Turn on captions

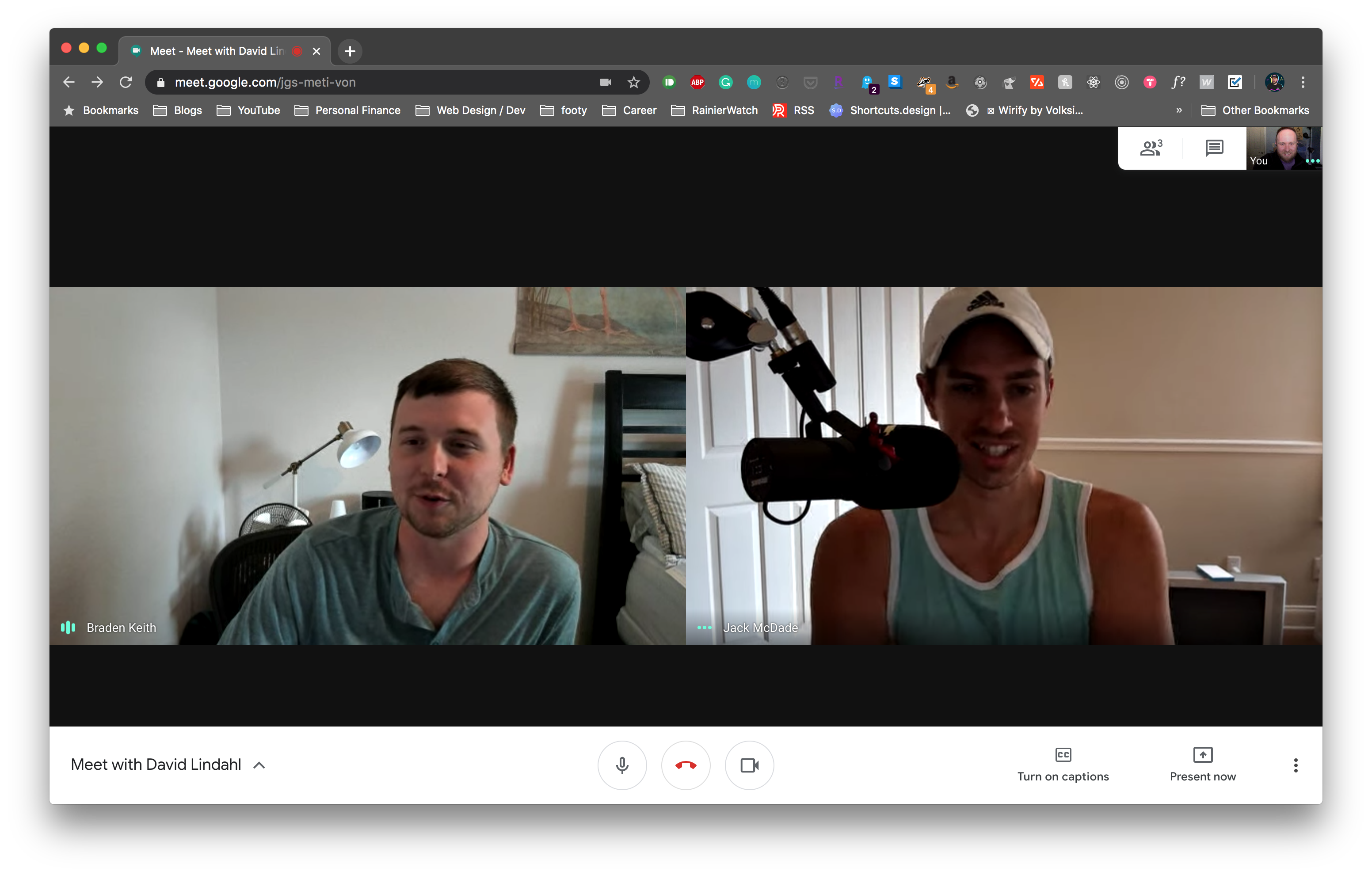click(x=1063, y=765)
